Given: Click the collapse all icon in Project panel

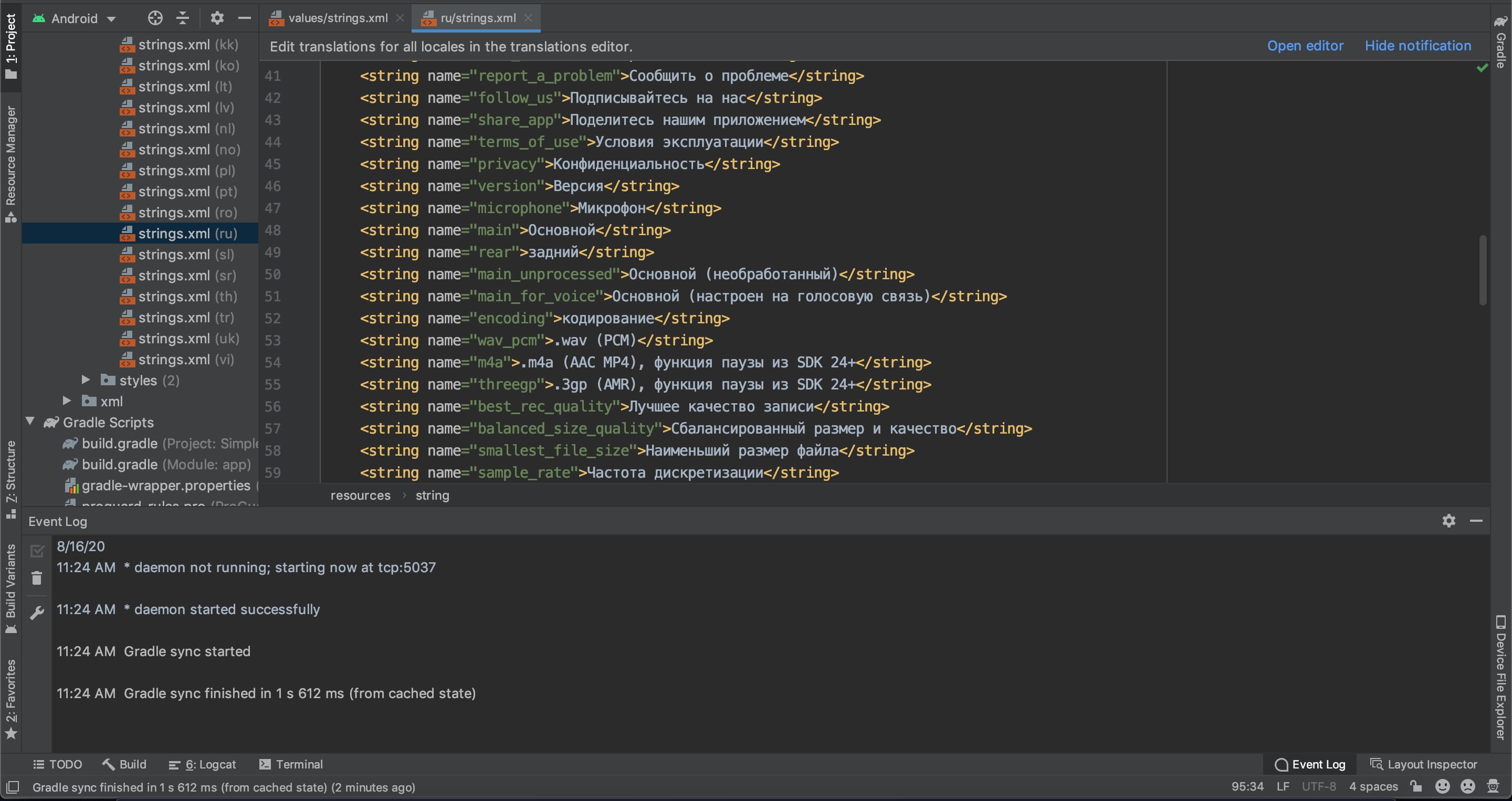Looking at the screenshot, I should [183, 18].
